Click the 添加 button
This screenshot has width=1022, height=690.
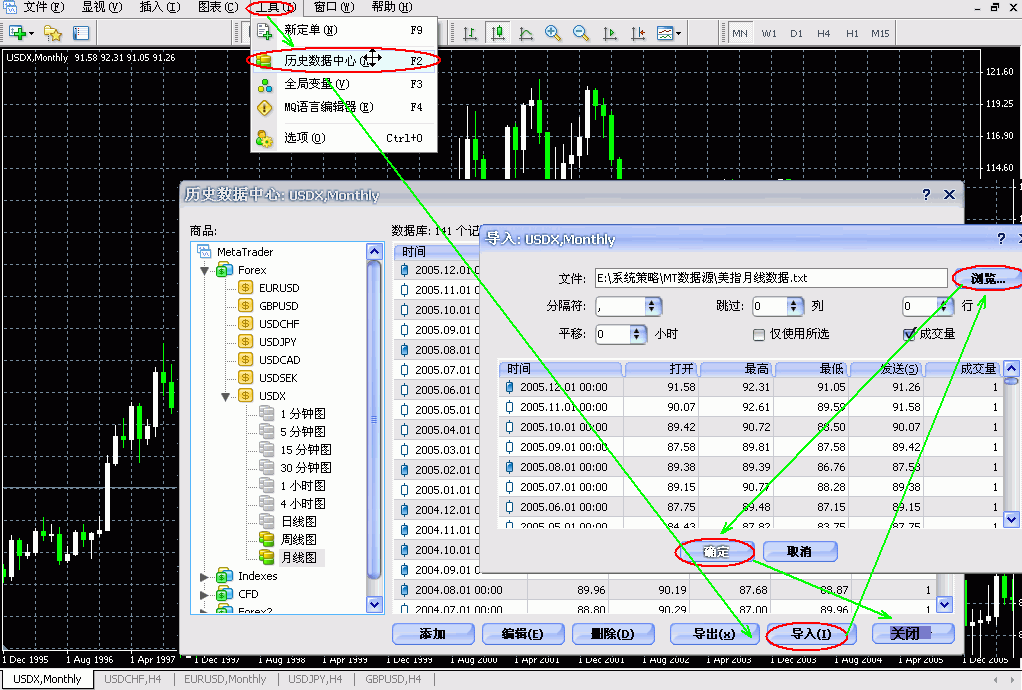click(x=433, y=634)
